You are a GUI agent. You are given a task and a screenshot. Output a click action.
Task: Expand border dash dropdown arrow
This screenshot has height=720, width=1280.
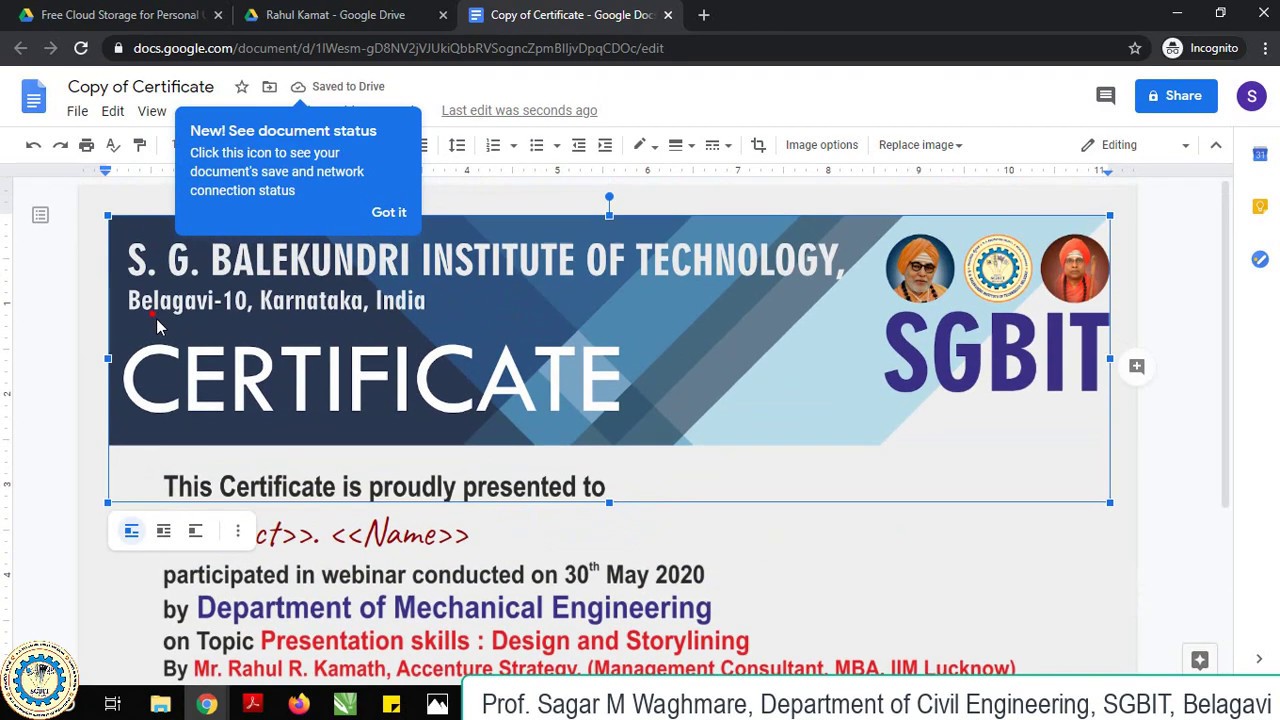click(728, 146)
